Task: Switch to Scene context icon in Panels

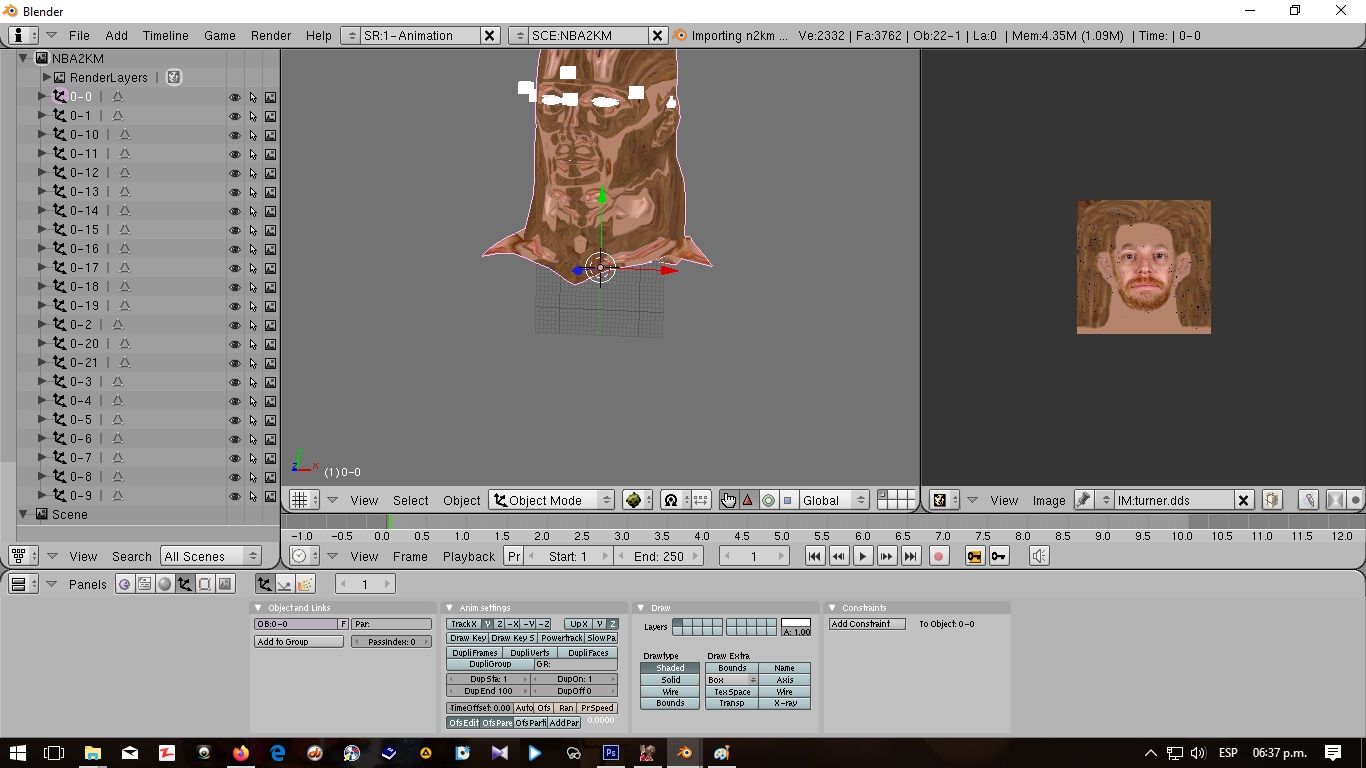Action: pyautogui.click(x=225, y=584)
